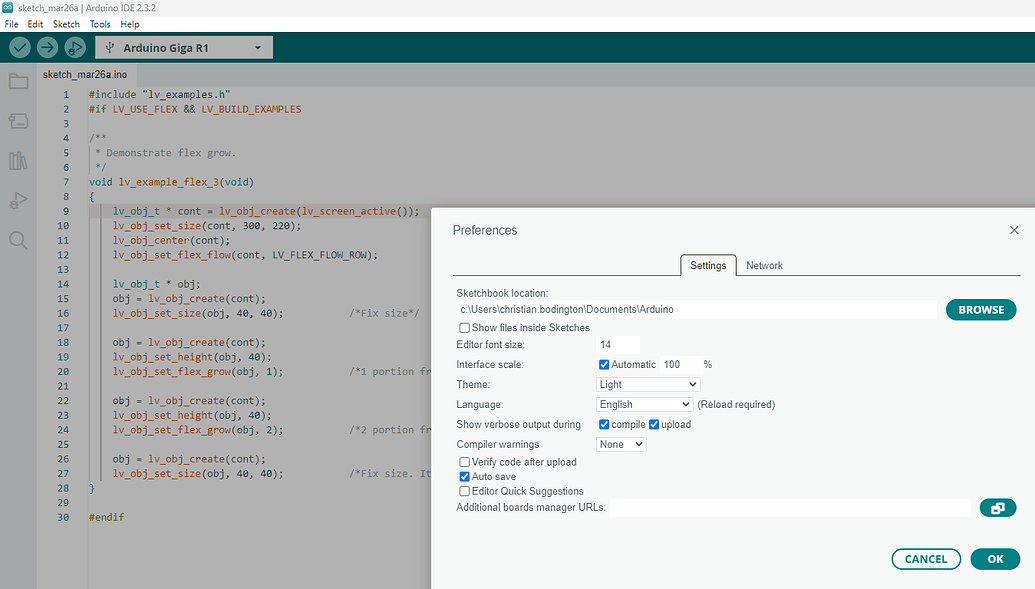1035x589 pixels.
Task: Open the Debug sidebar panel icon
Action: pos(18,200)
